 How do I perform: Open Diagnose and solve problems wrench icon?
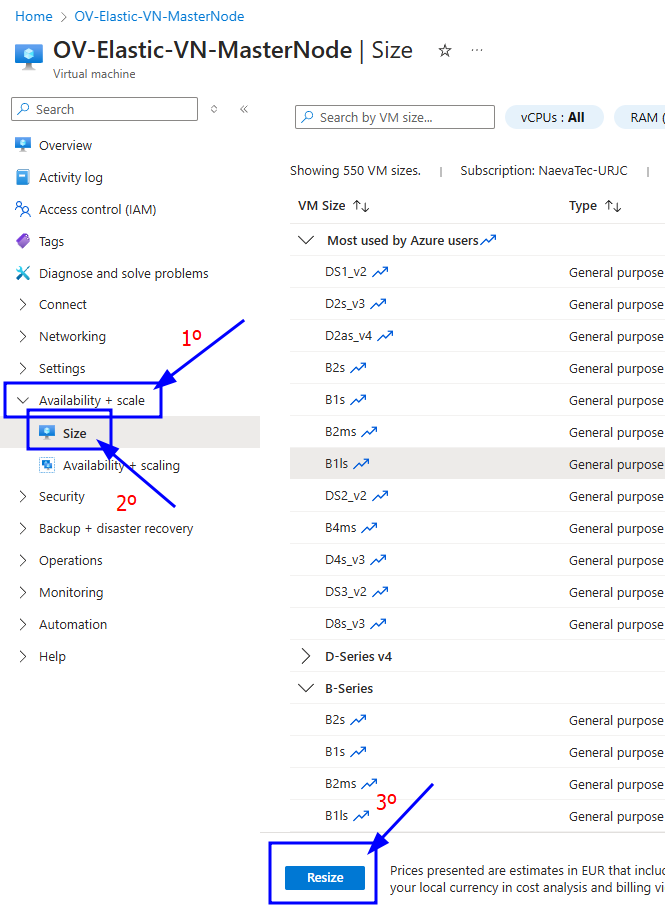click(23, 273)
